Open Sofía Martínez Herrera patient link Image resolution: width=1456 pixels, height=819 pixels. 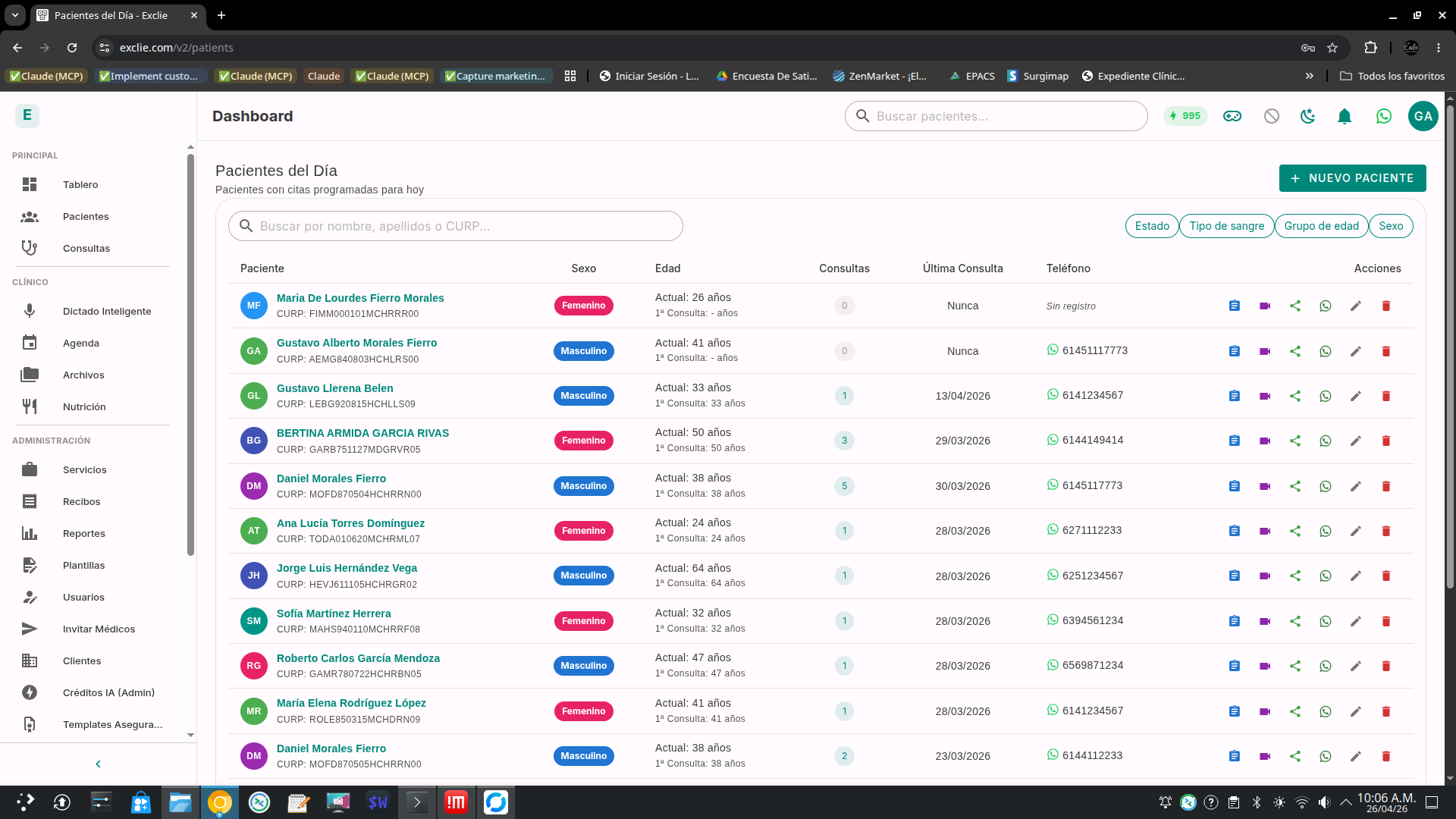point(334,613)
